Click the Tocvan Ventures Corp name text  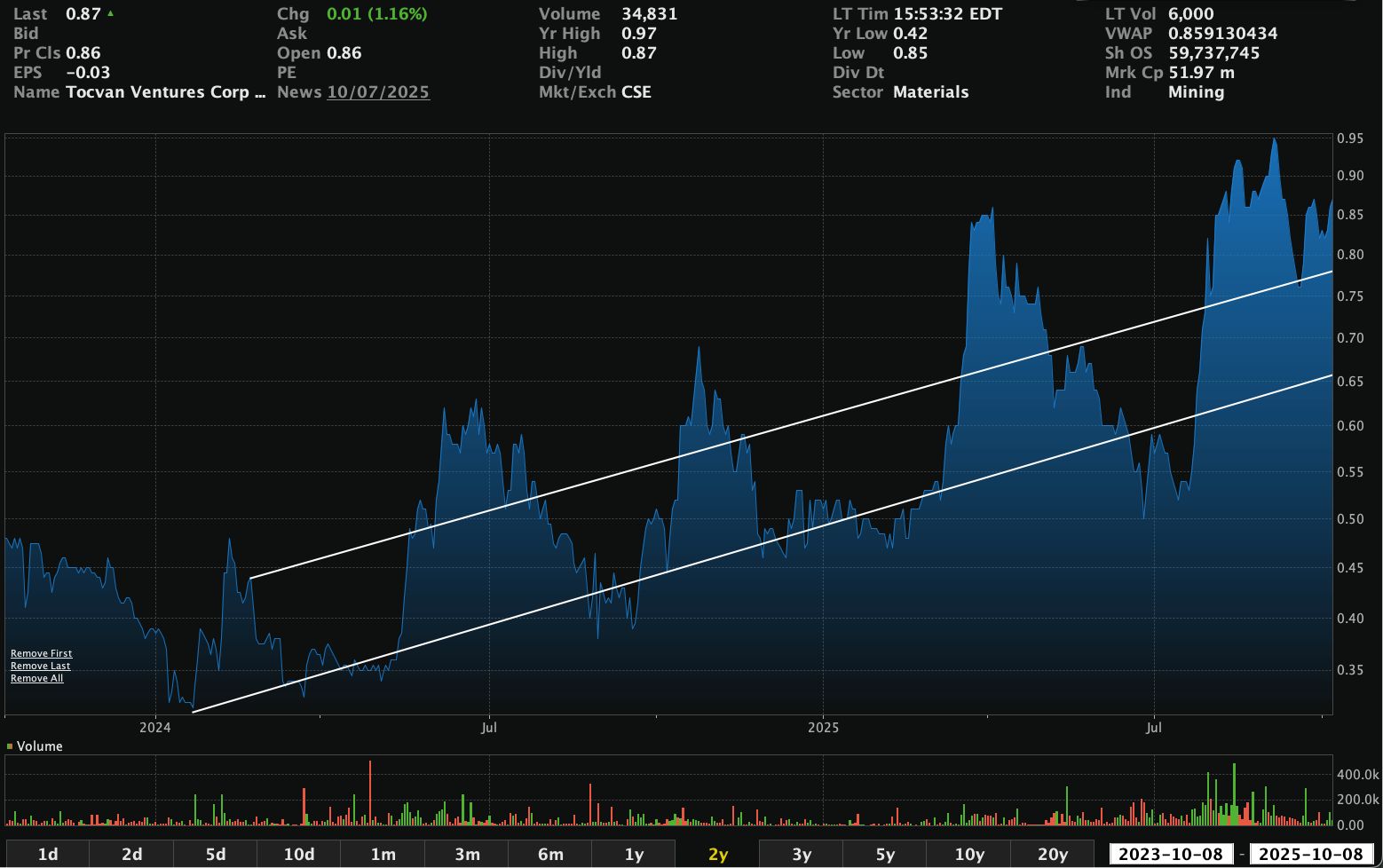pyautogui.click(x=165, y=92)
